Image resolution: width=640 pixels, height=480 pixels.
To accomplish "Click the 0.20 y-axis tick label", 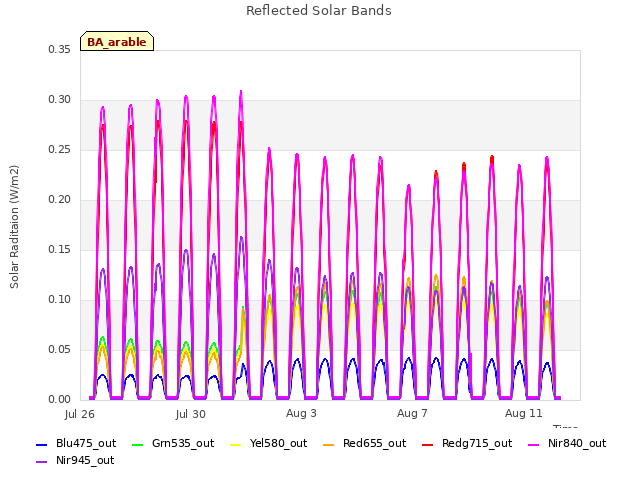I will click(60, 200).
